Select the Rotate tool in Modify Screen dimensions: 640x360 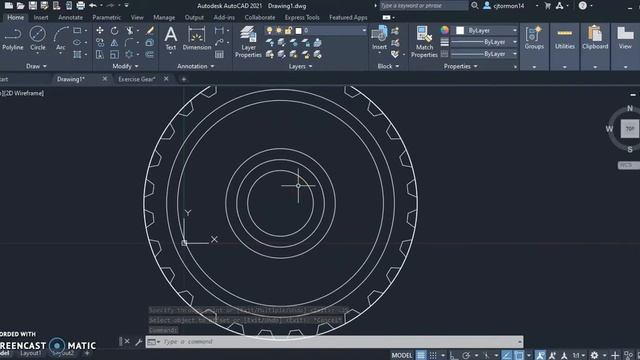click(114, 31)
